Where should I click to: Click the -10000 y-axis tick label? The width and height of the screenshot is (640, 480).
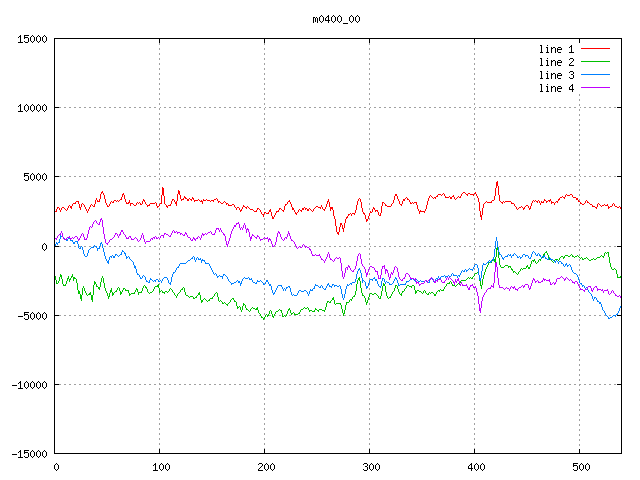29,385
